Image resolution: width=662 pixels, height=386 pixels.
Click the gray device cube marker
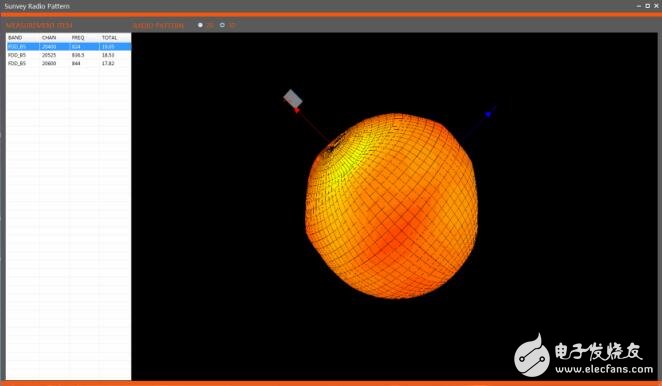pos(293,98)
